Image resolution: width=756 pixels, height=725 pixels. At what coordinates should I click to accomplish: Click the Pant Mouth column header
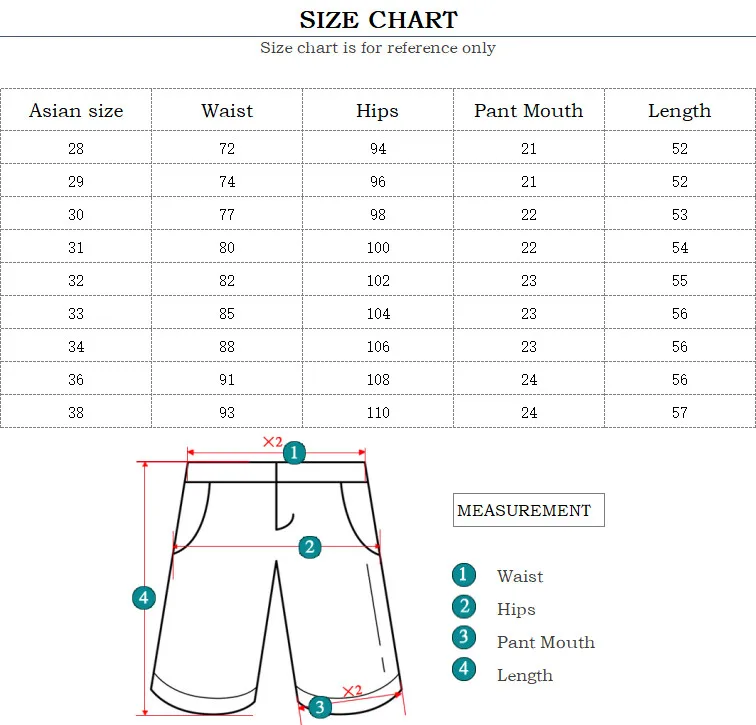528,111
